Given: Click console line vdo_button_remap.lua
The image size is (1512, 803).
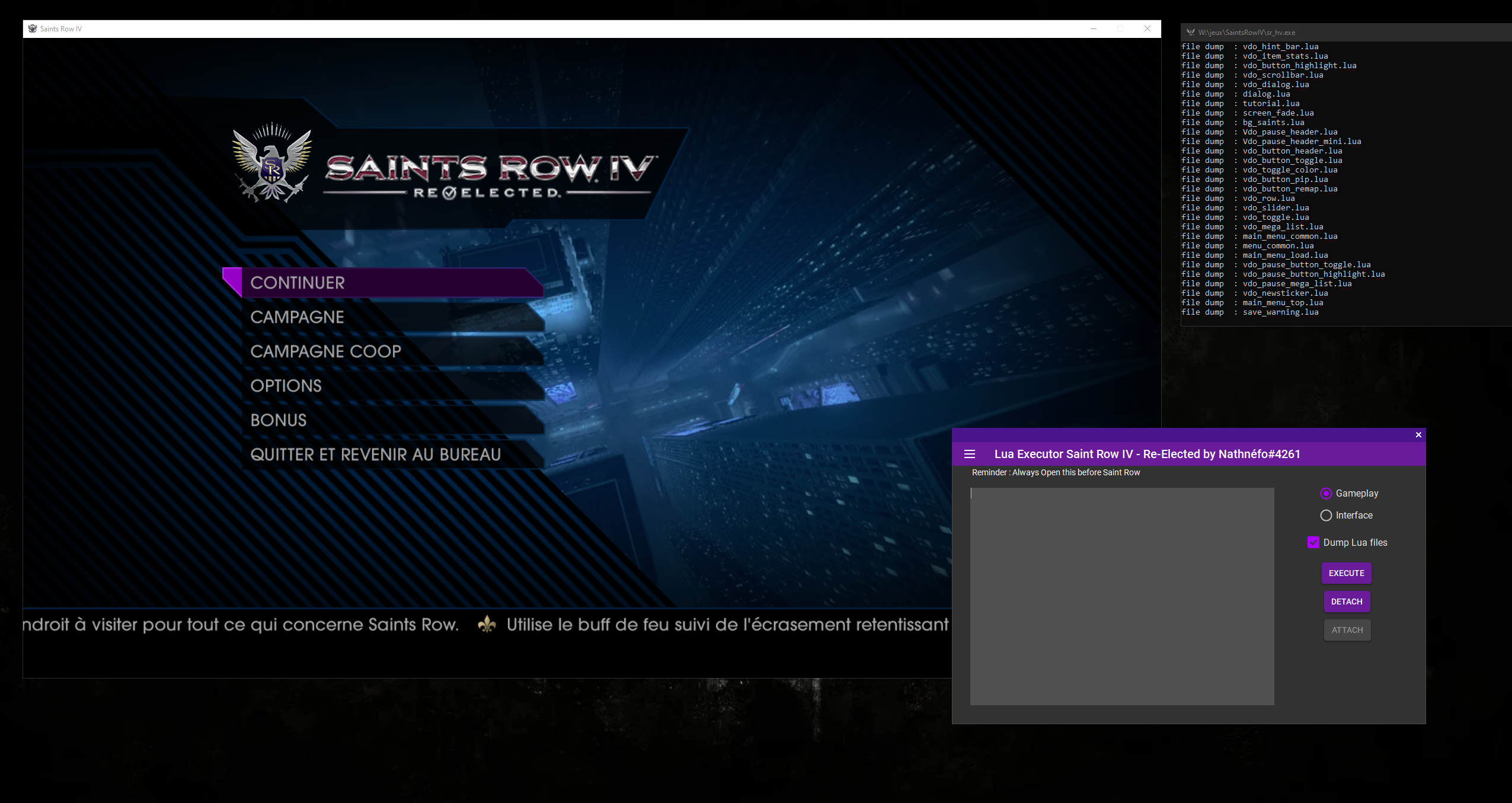Looking at the screenshot, I should 1260,189.
